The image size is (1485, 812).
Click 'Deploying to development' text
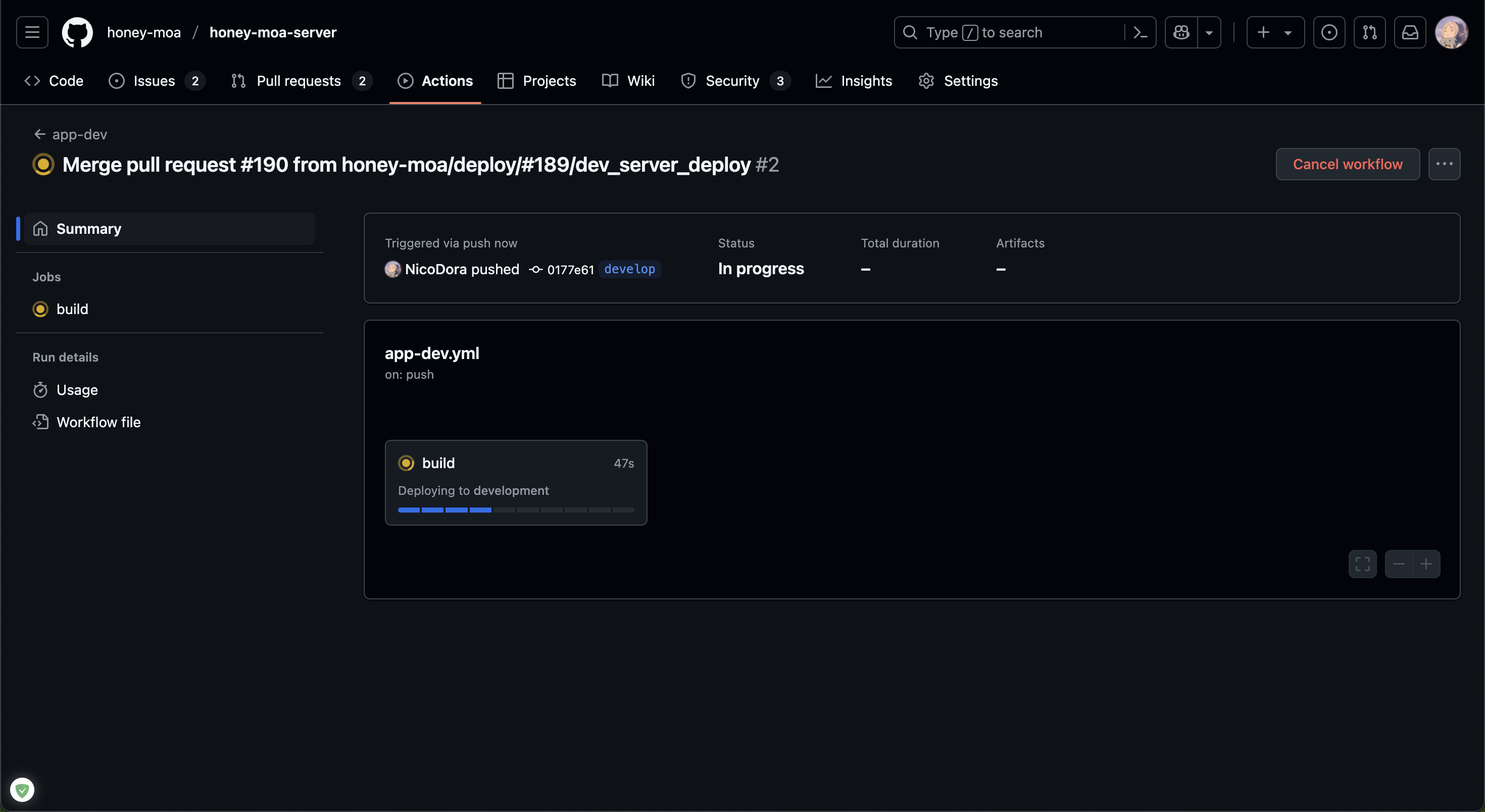pos(473,490)
